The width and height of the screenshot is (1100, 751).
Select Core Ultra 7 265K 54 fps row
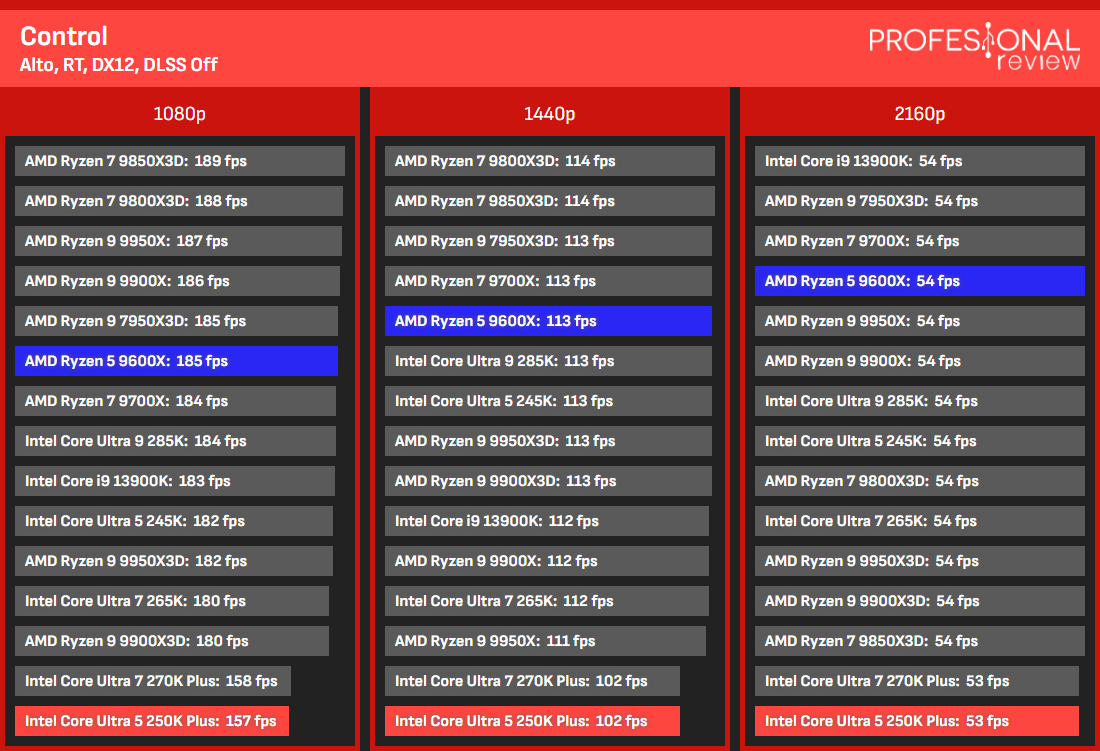(x=920, y=521)
